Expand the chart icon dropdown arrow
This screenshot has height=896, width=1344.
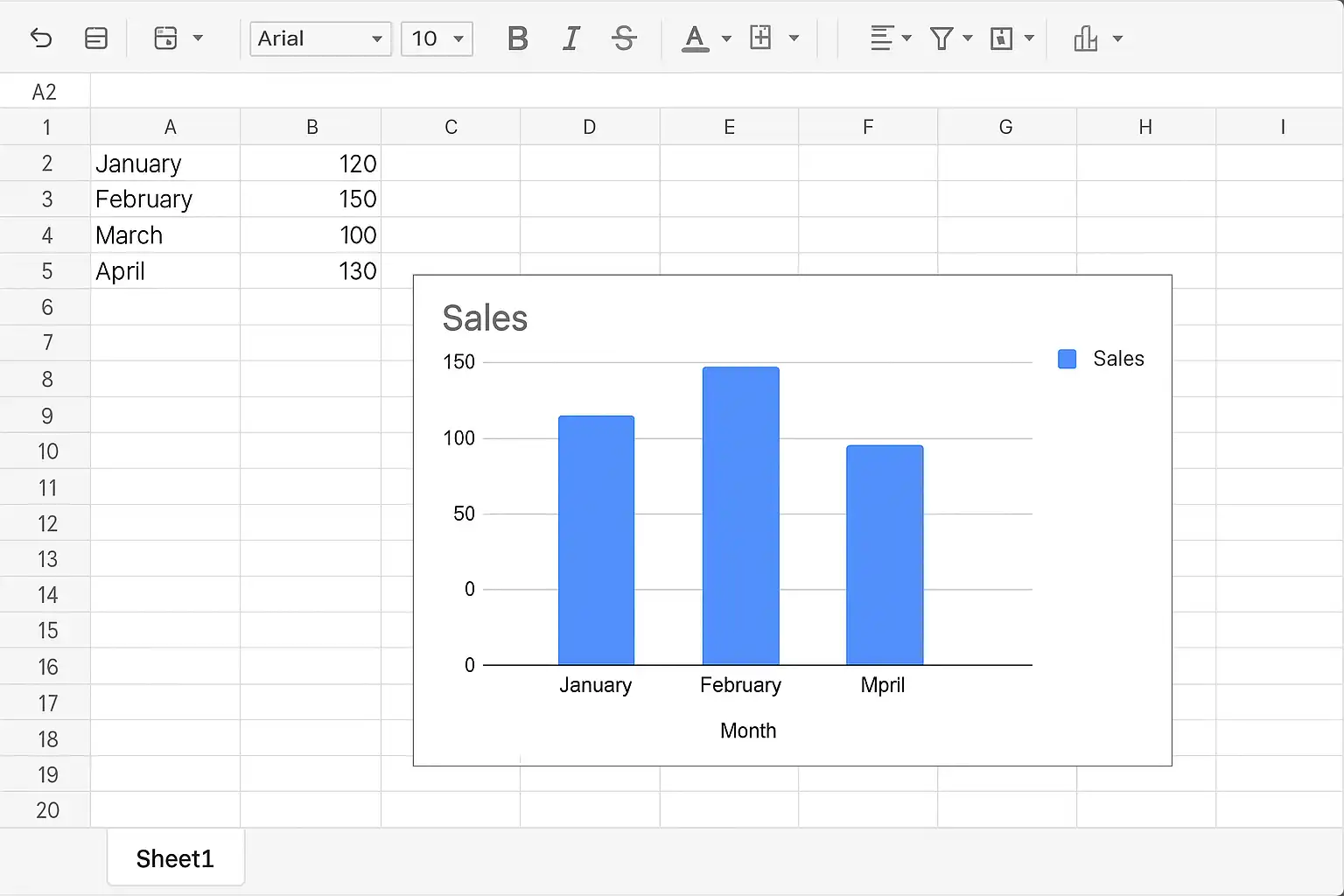(1117, 38)
